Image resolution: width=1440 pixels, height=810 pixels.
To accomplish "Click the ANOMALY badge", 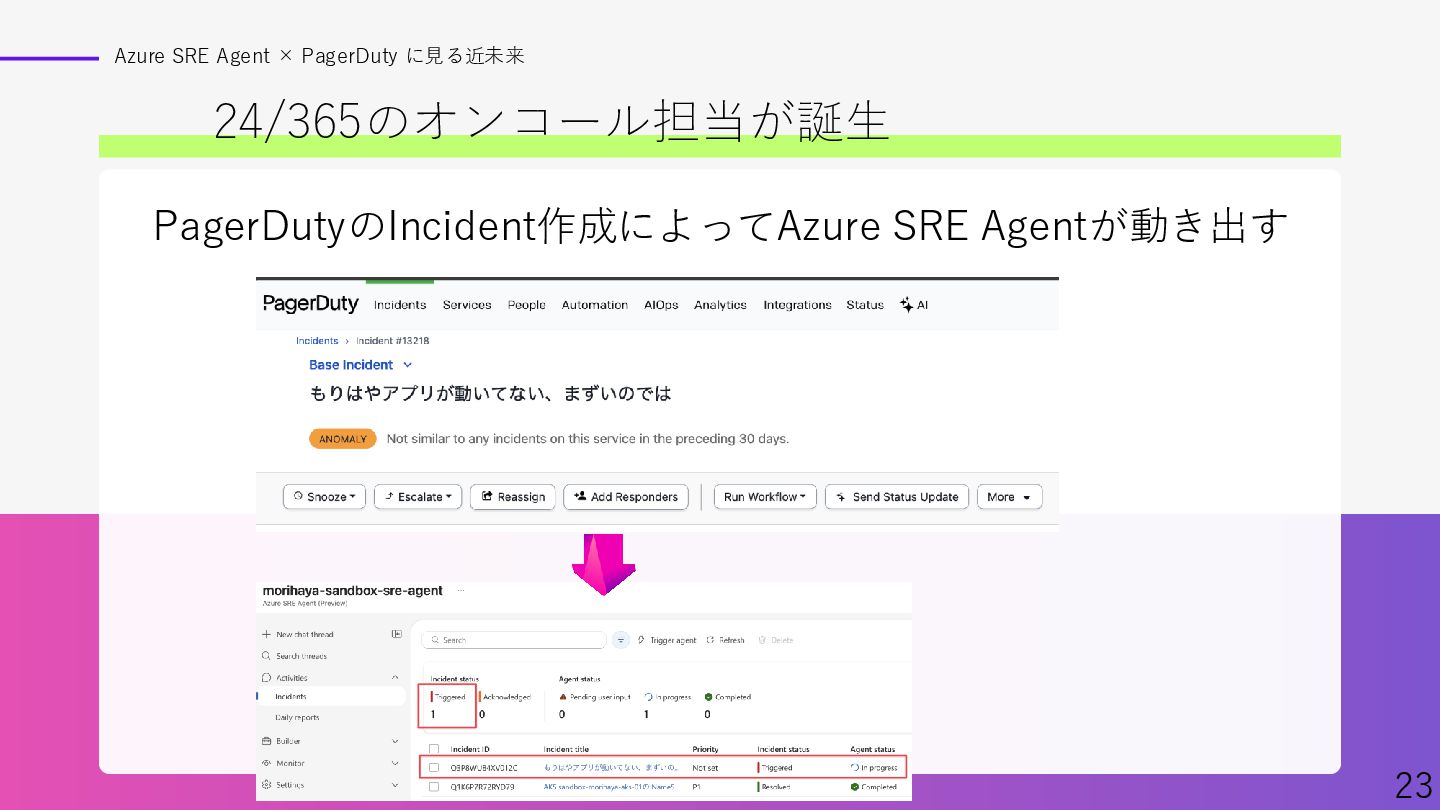I will (343, 439).
